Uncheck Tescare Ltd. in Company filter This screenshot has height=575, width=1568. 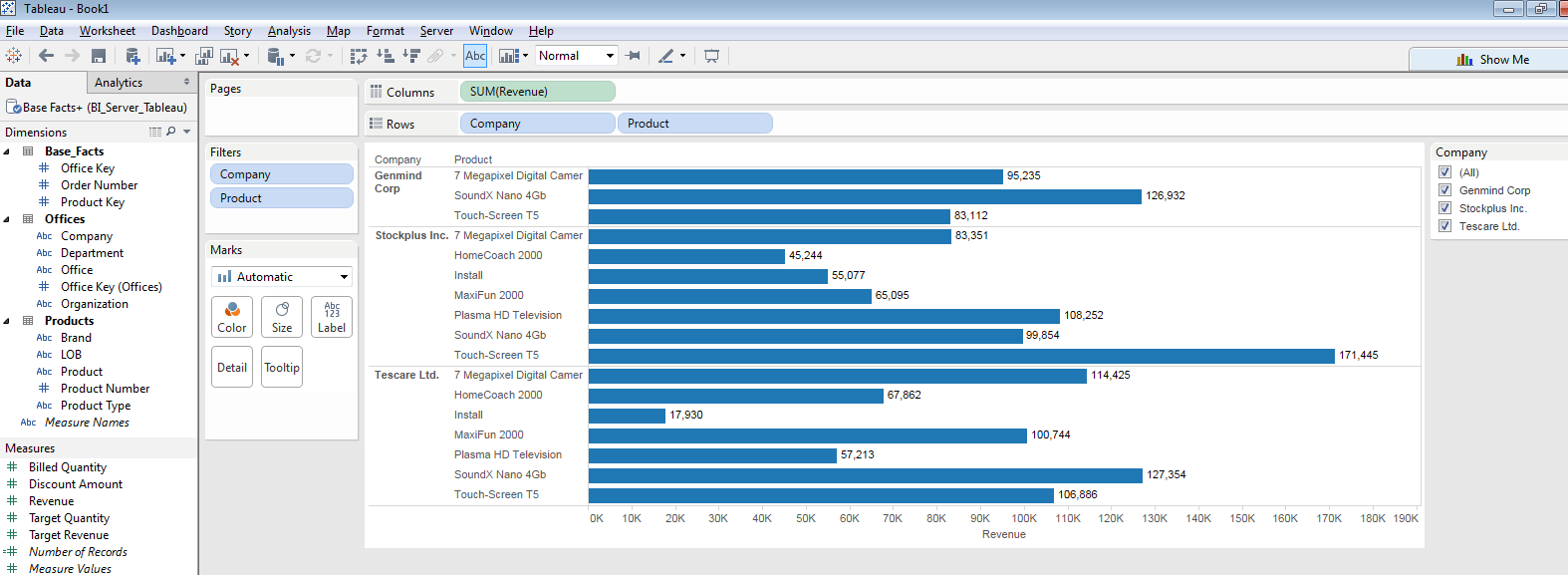coord(1444,226)
